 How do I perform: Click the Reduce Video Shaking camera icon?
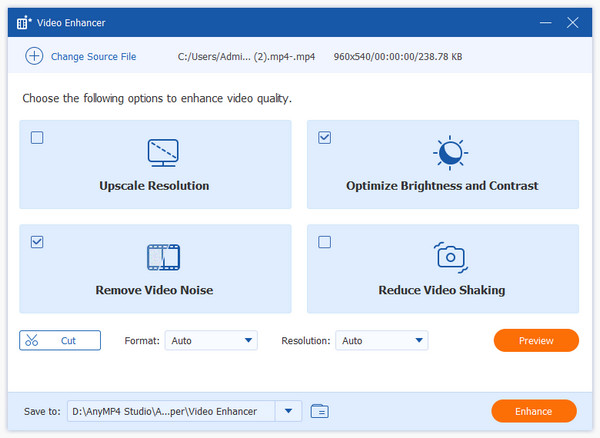point(449,257)
